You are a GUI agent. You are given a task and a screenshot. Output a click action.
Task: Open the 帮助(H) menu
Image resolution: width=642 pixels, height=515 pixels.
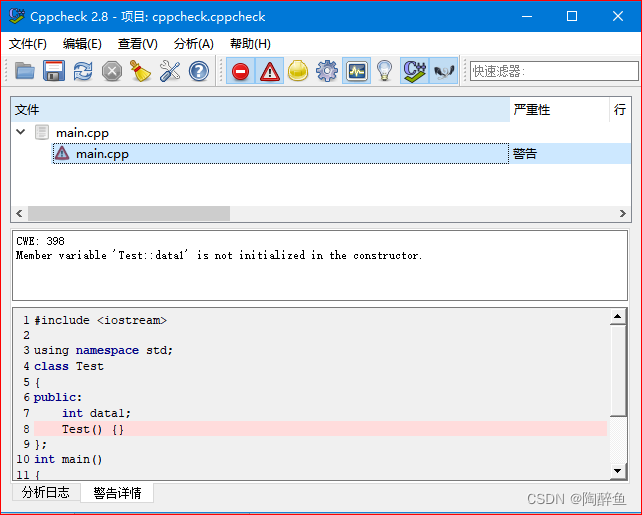click(250, 44)
